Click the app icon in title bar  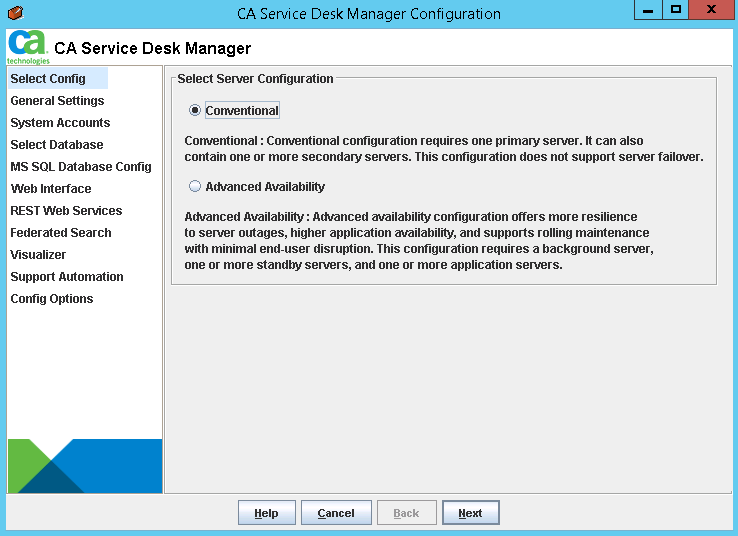[x=13, y=13]
